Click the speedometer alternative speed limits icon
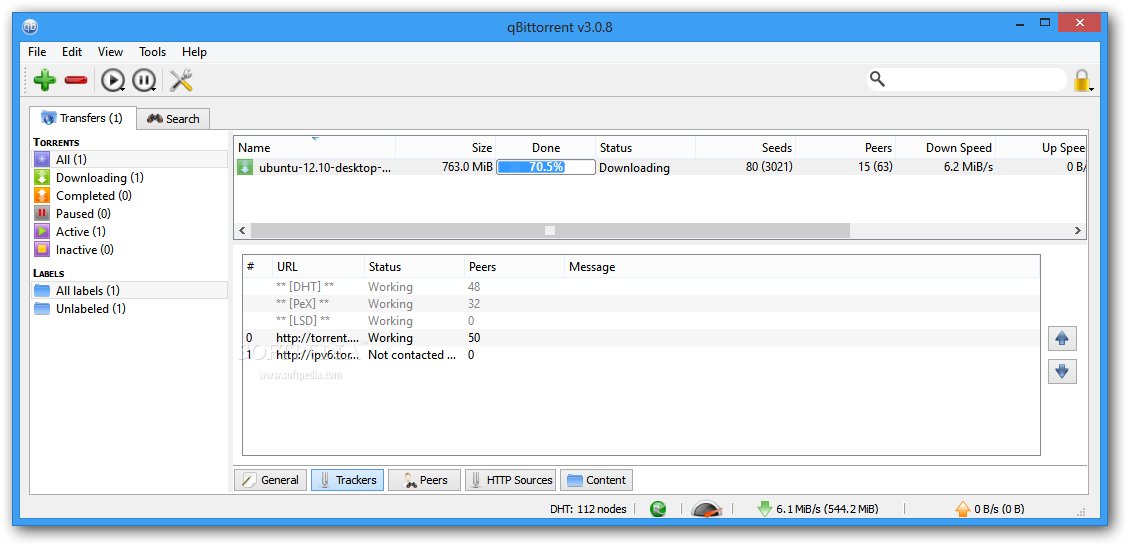This screenshot has width=1128, height=546. [706, 509]
